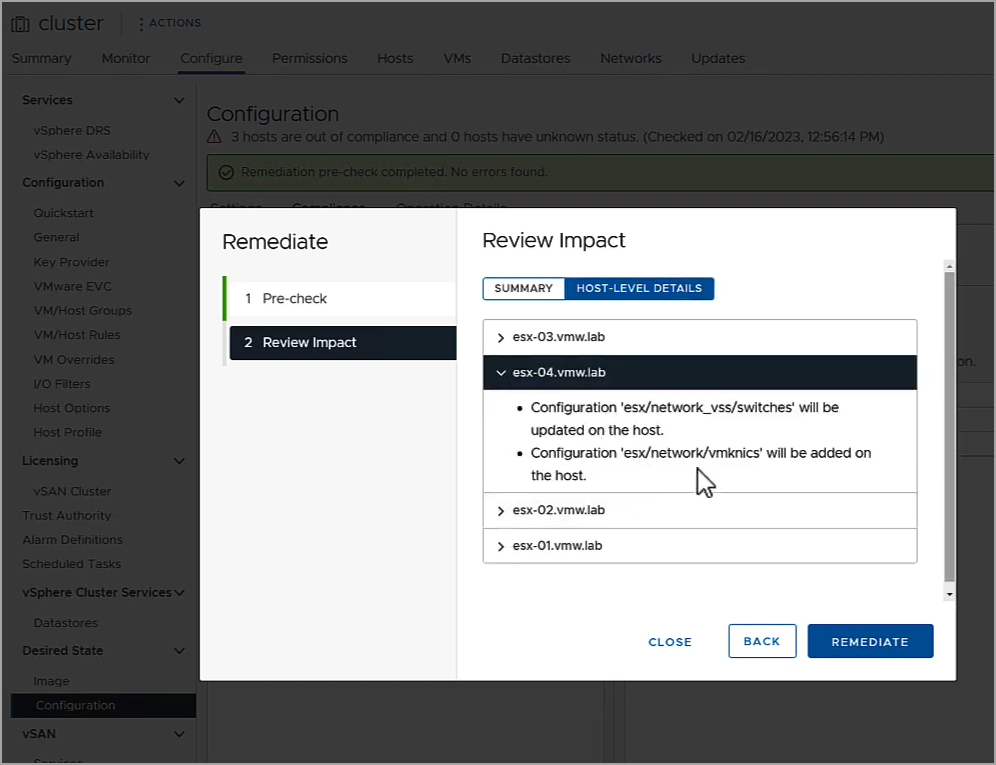This screenshot has height=765, width=996.
Task: Select the Host-Level Details toggle
Action: (639, 288)
